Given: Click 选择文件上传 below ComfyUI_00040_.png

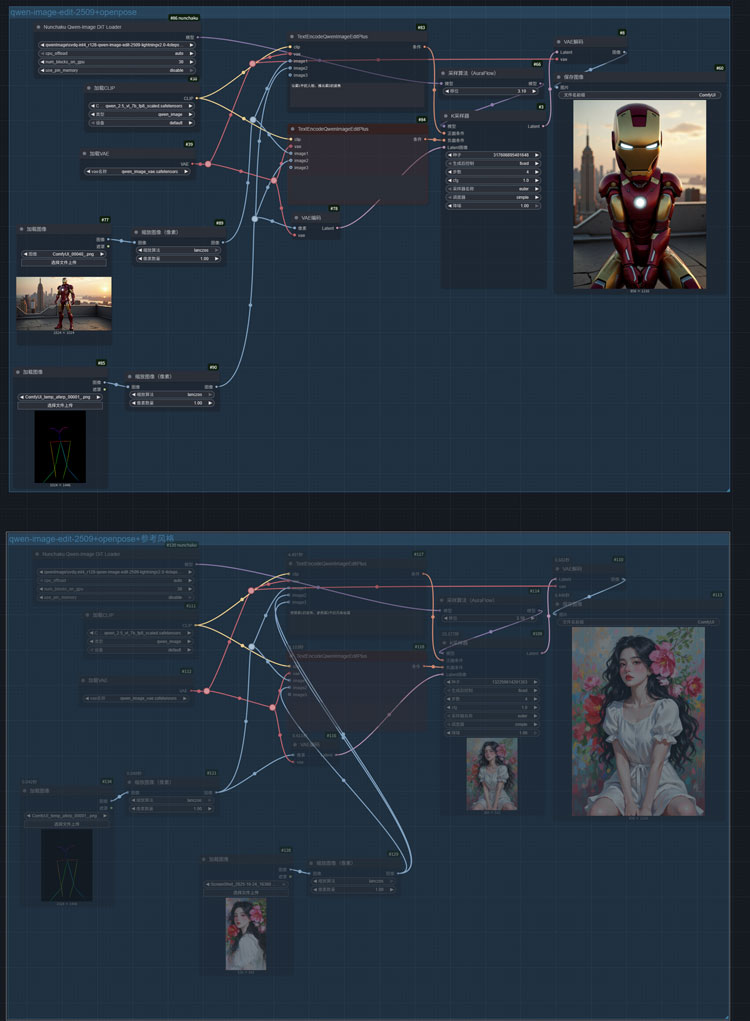Looking at the screenshot, I should point(63,265).
